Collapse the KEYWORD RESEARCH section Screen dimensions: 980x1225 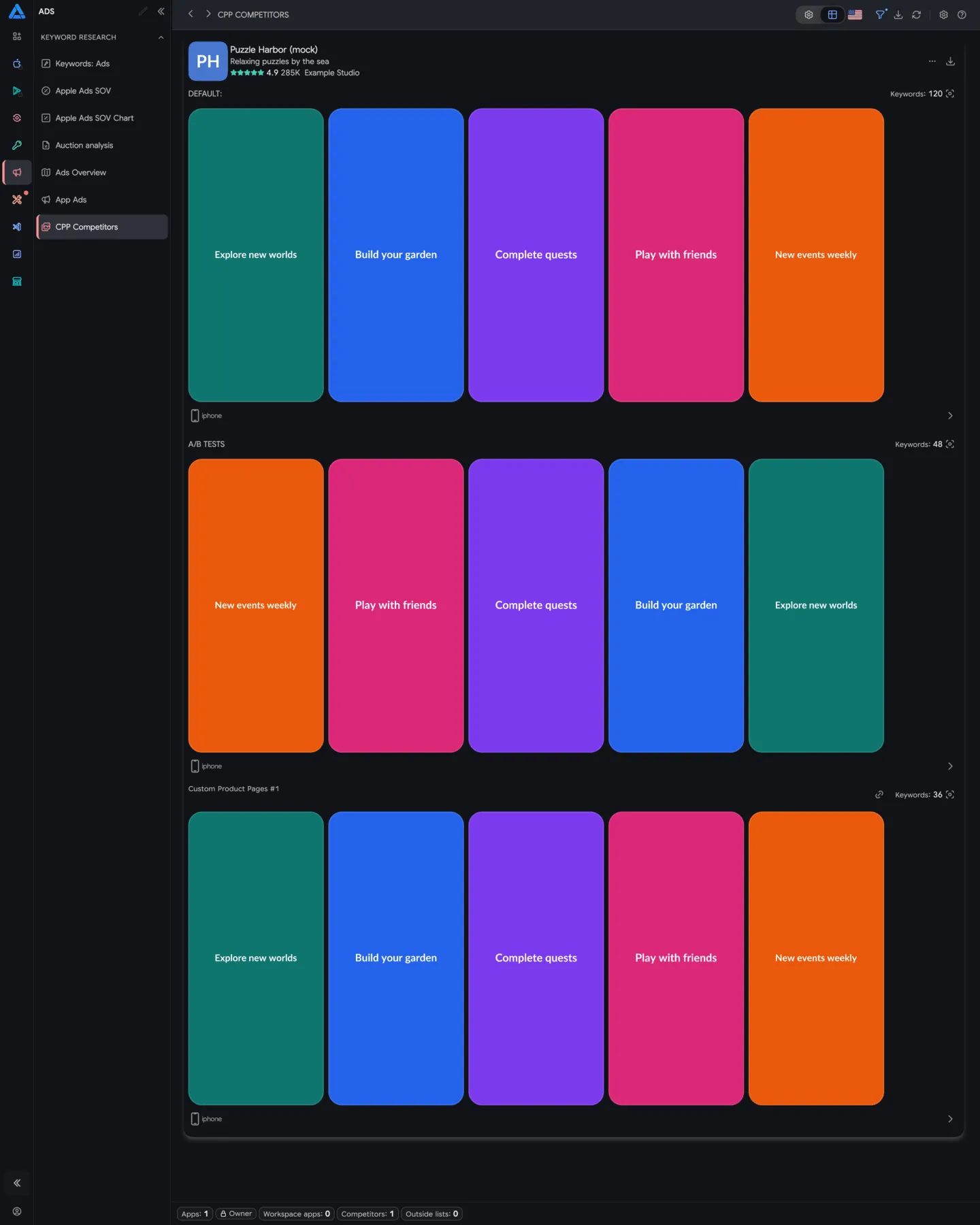[161, 37]
